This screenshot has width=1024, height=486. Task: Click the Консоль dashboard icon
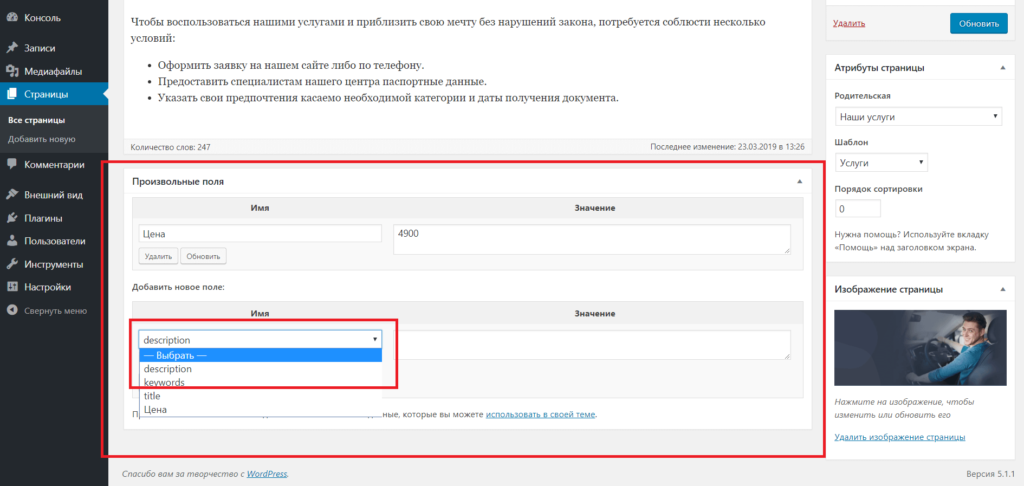pos(12,19)
